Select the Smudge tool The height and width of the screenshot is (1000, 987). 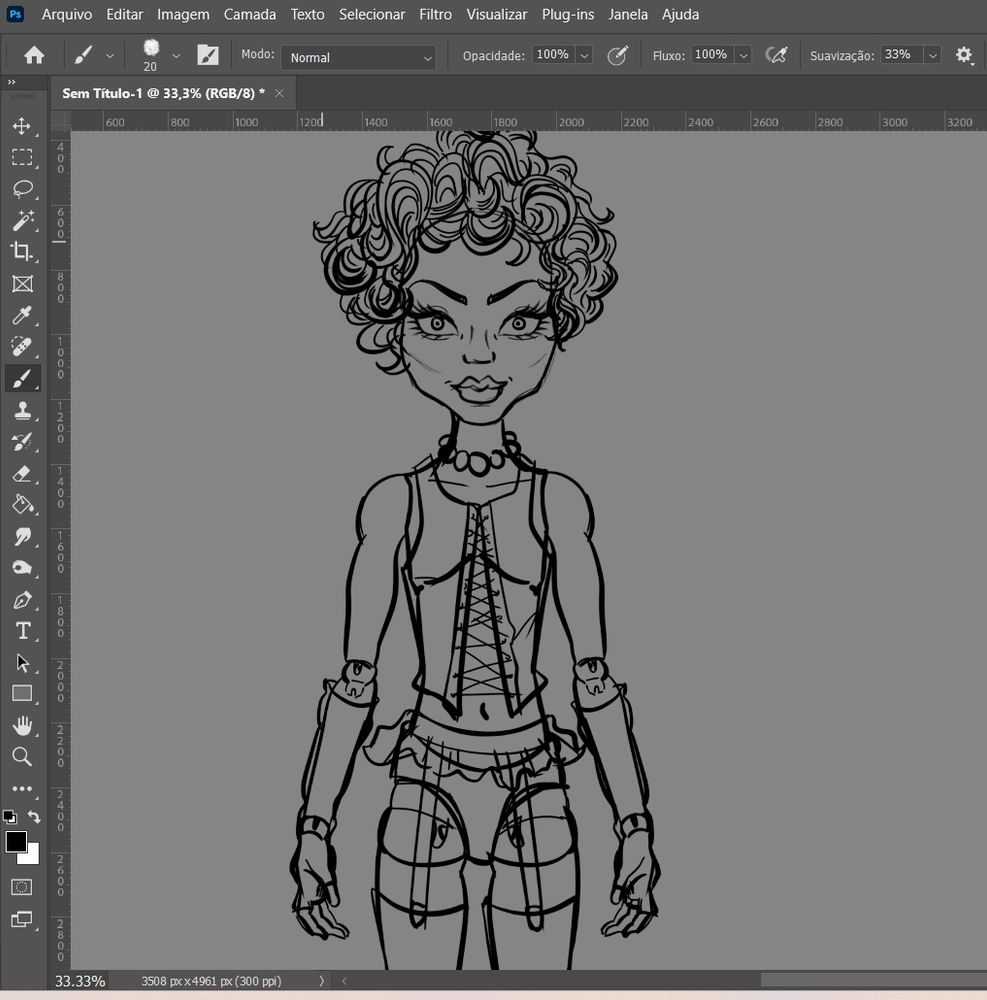(x=22, y=536)
